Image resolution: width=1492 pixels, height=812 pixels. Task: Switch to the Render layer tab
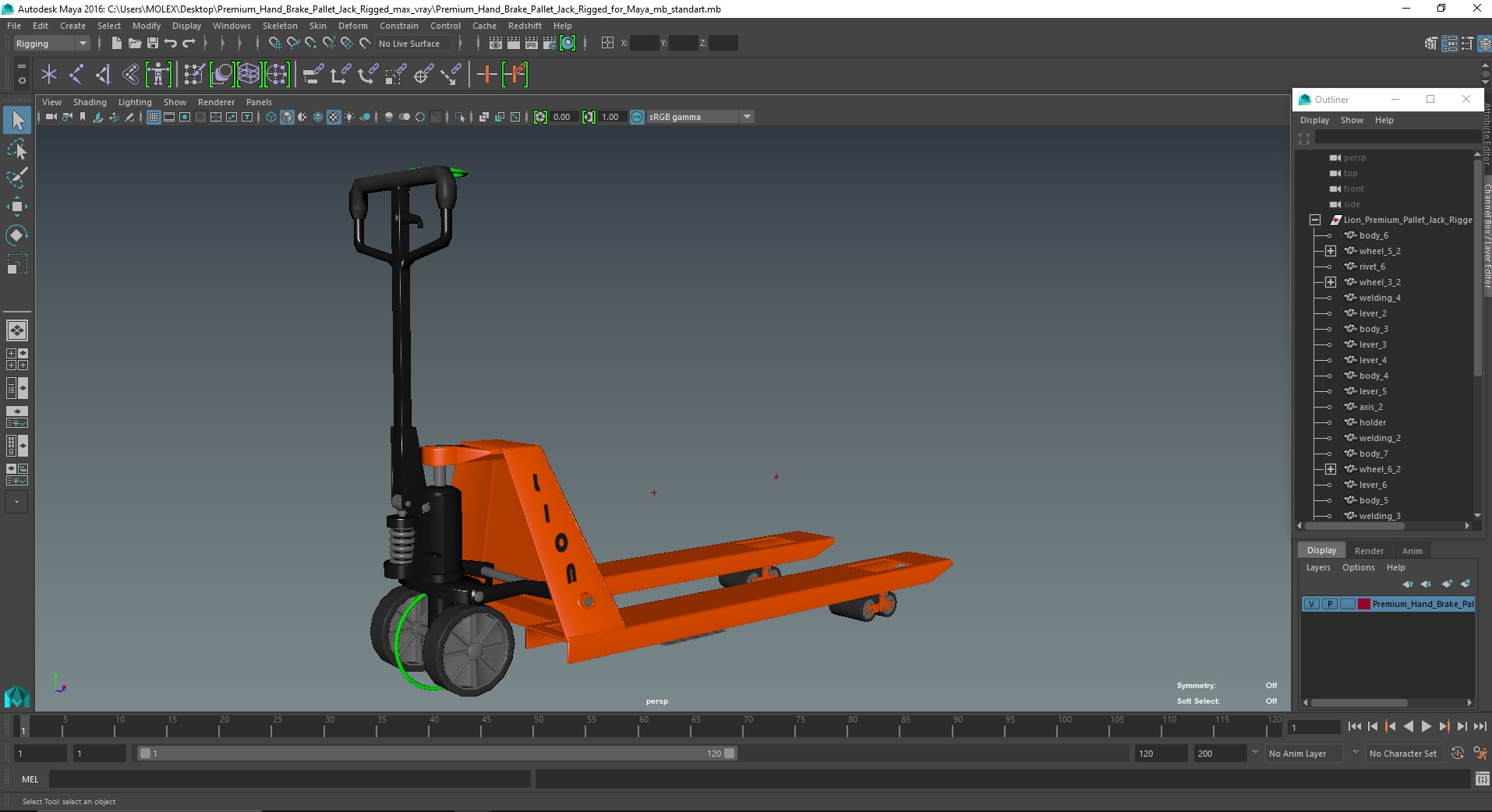click(1369, 551)
